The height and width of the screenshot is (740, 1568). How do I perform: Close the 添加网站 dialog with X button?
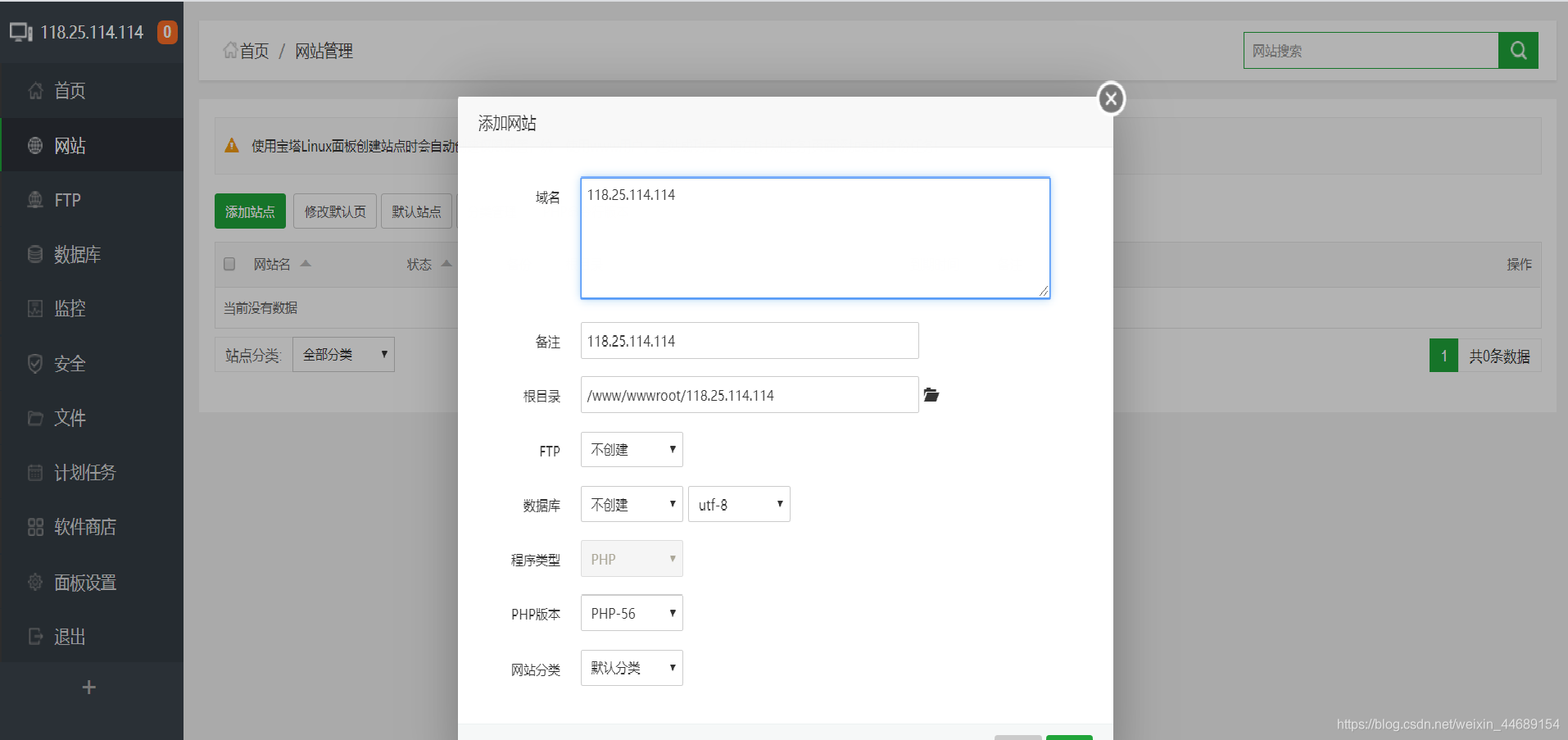coord(1111,99)
